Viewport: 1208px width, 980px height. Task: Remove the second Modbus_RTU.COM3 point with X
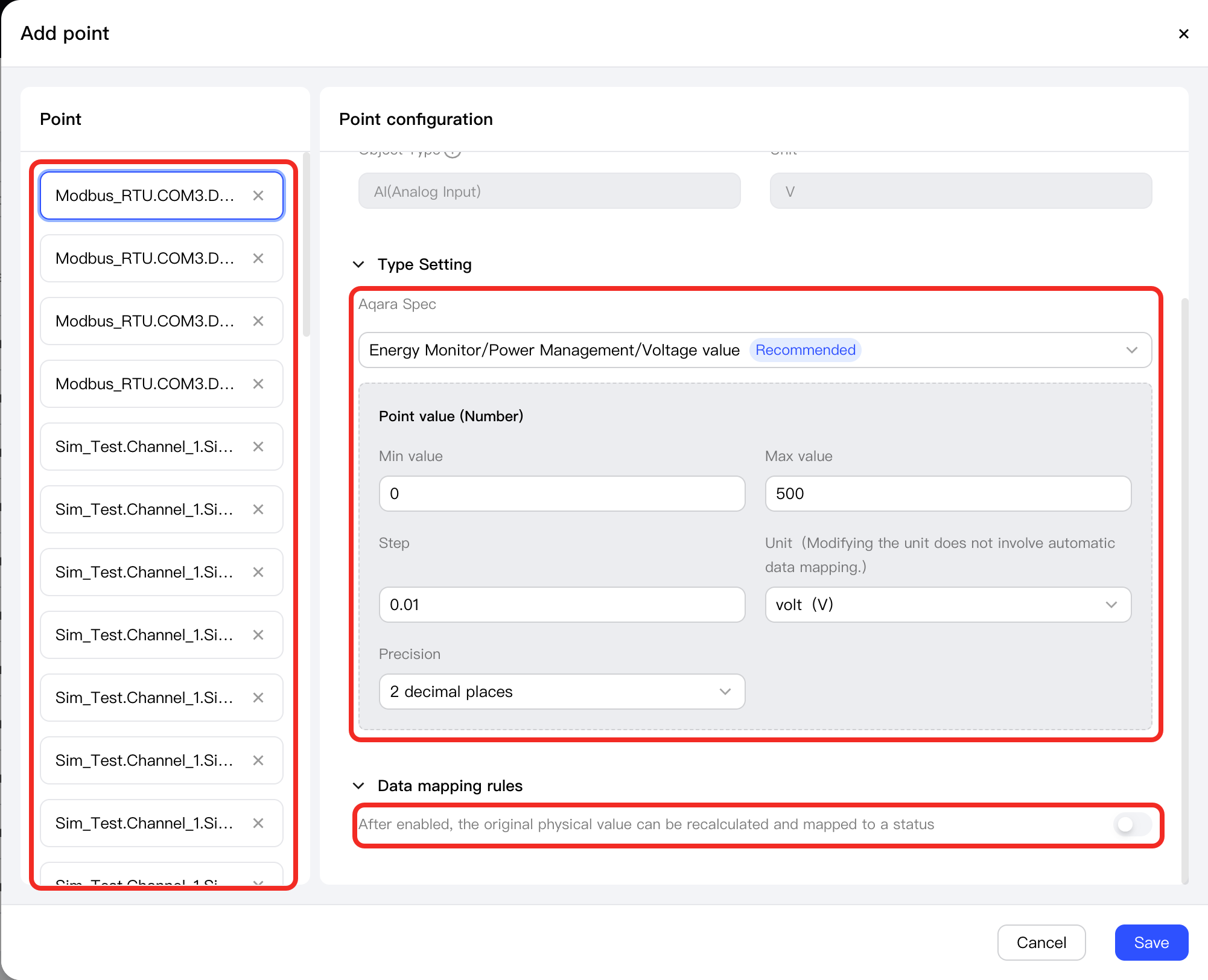[x=258, y=258]
